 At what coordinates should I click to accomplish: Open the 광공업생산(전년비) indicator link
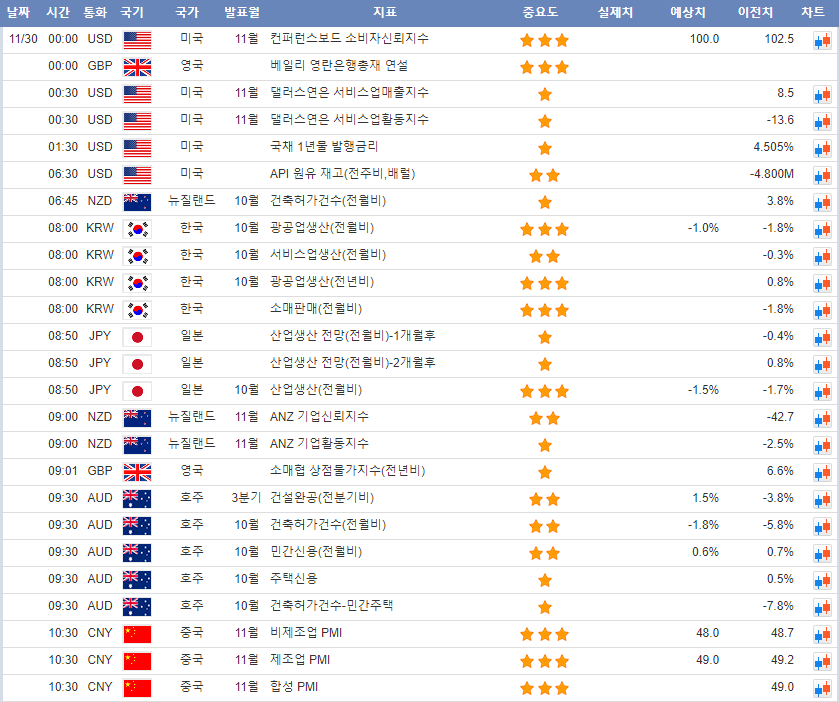point(315,282)
